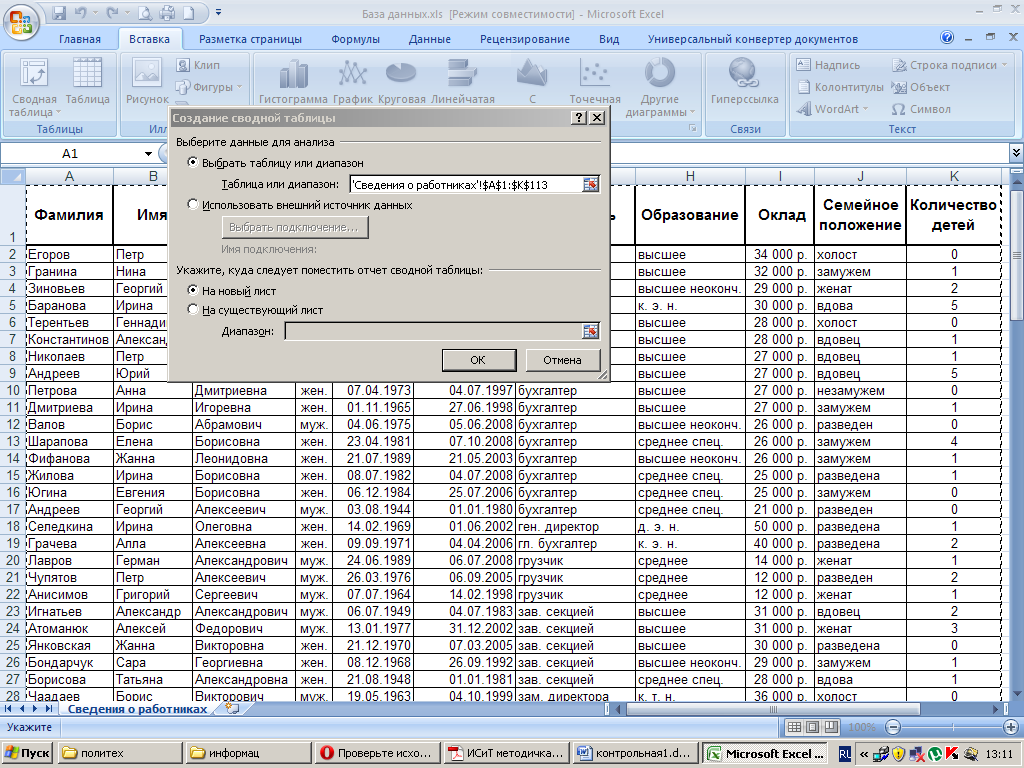Viewport: 1024px width, 768px height.
Task: Click cell with 'ген. директор'
Action: (575, 526)
